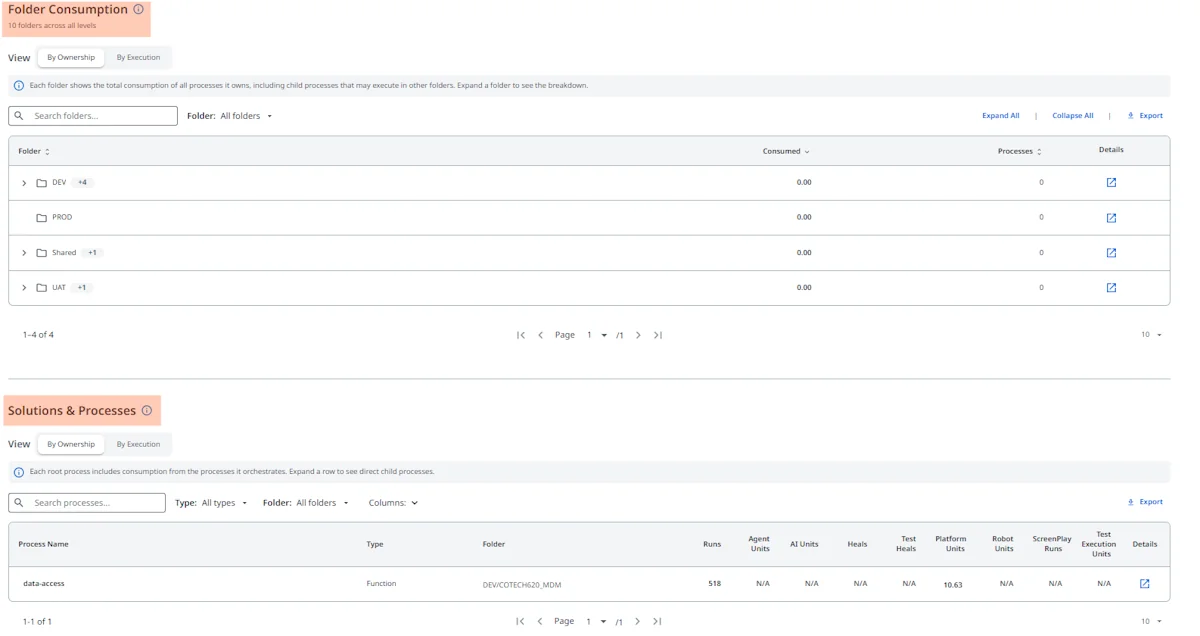Click Expand All link
The width and height of the screenshot is (1200, 636).
click(1000, 116)
